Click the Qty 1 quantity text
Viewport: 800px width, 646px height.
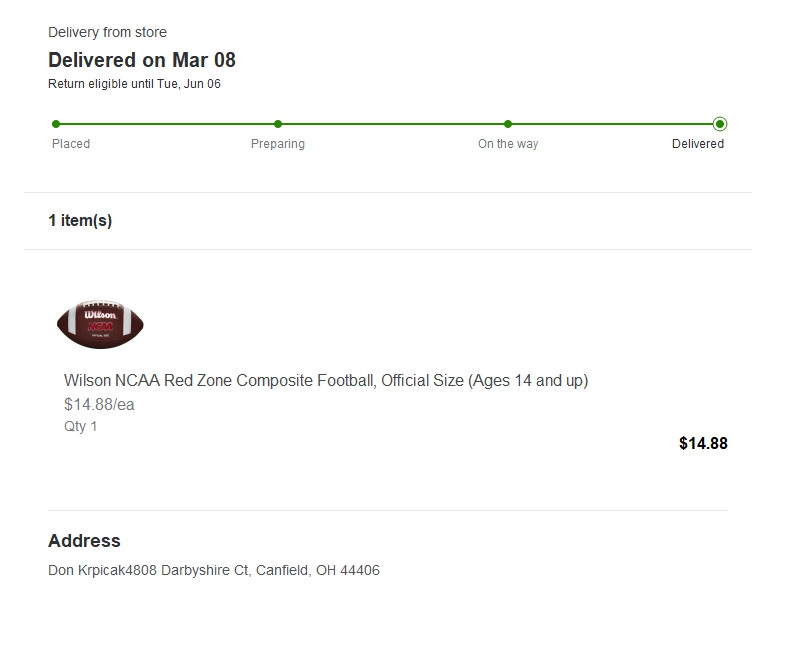81,426
